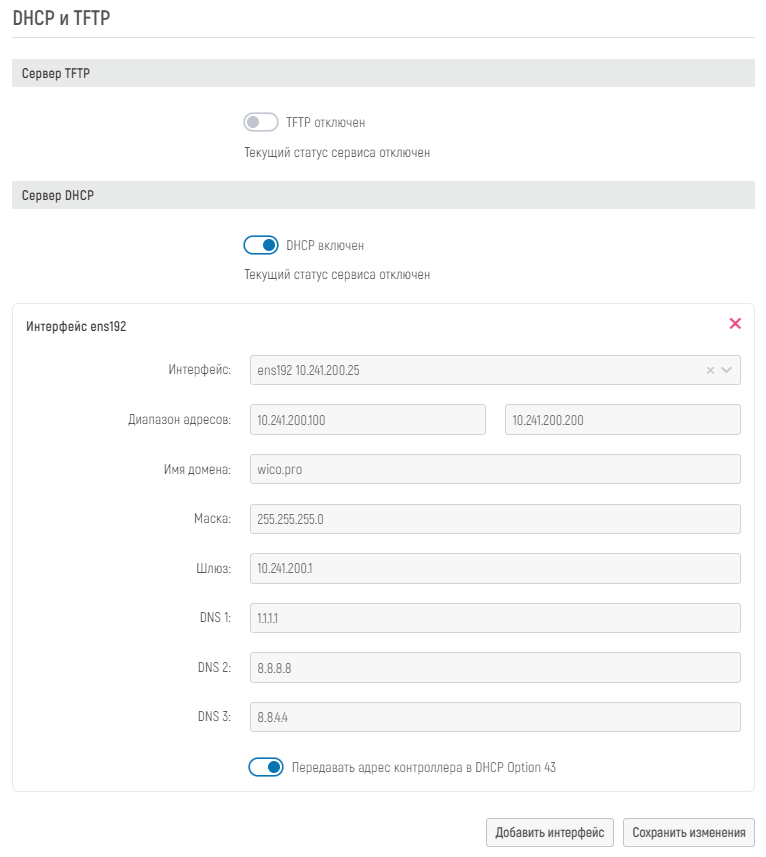Expand the Interface dropdown arrow
766x857 pixels.
[x=727, y=370]
